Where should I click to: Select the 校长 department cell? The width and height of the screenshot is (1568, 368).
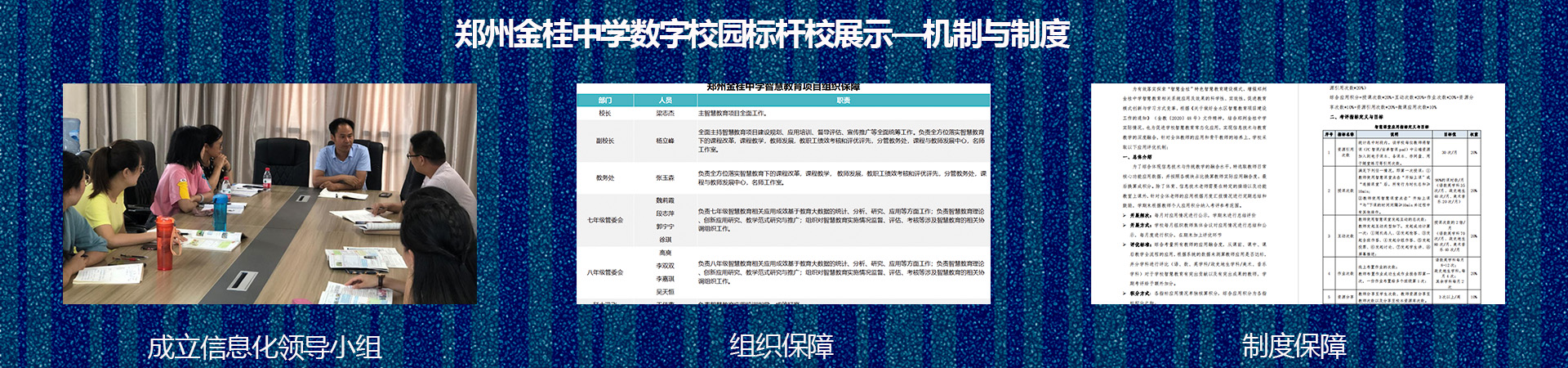click(604, 114)
